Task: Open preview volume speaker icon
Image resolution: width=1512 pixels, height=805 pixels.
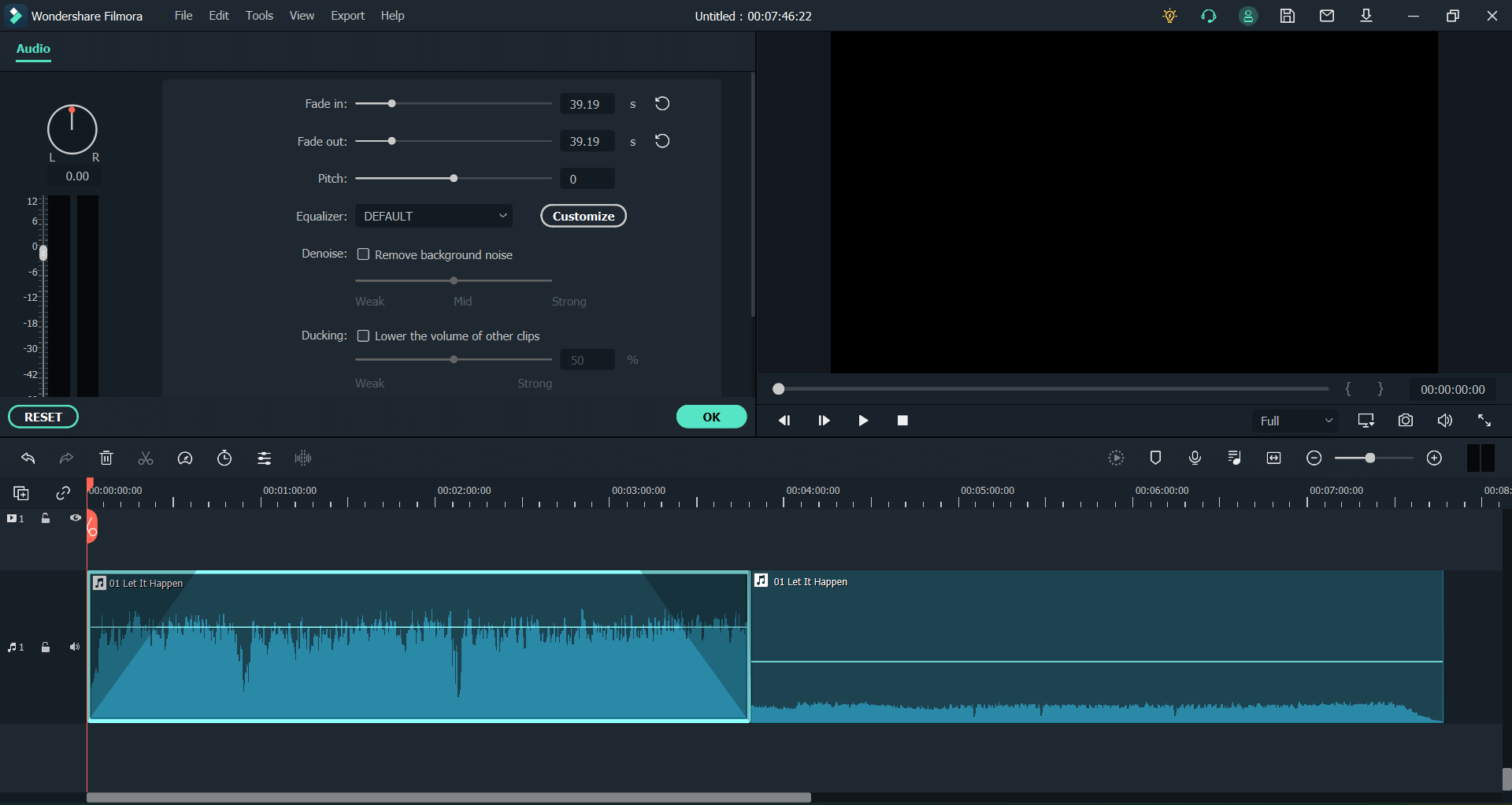Action: tap(1445, 421)
